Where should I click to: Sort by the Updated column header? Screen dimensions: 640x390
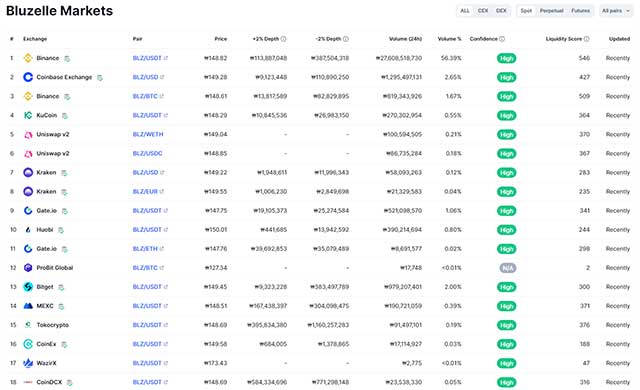pyautogui.click(x=619, y=39)
